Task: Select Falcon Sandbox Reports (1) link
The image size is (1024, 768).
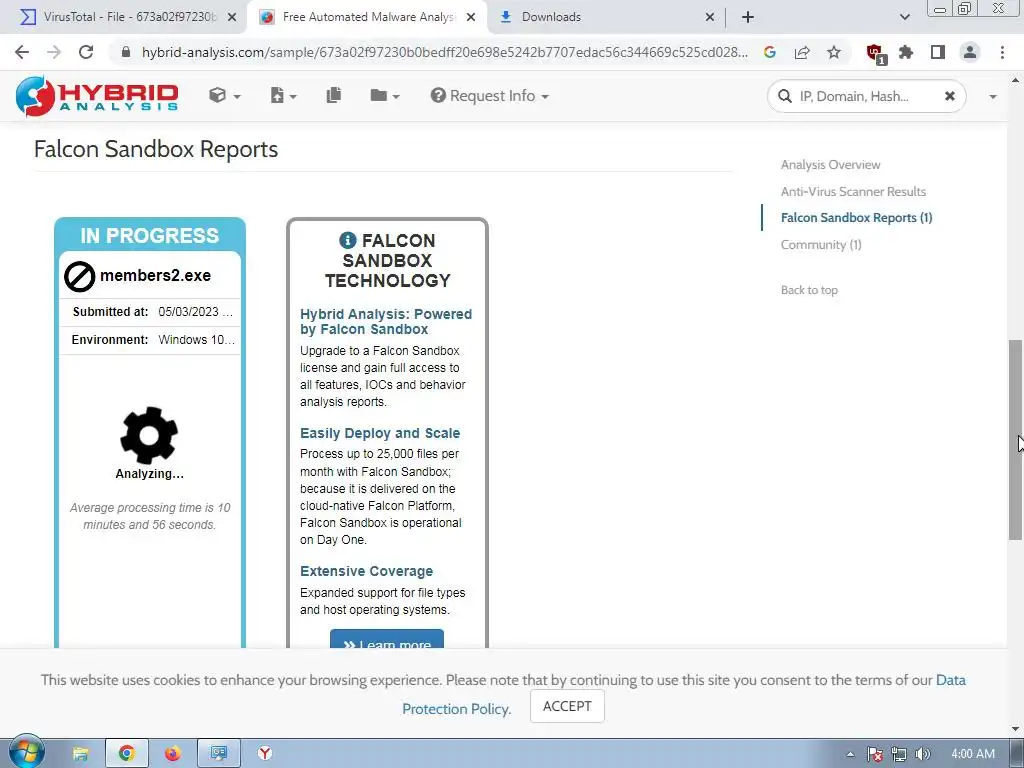Action: [856, 217]
